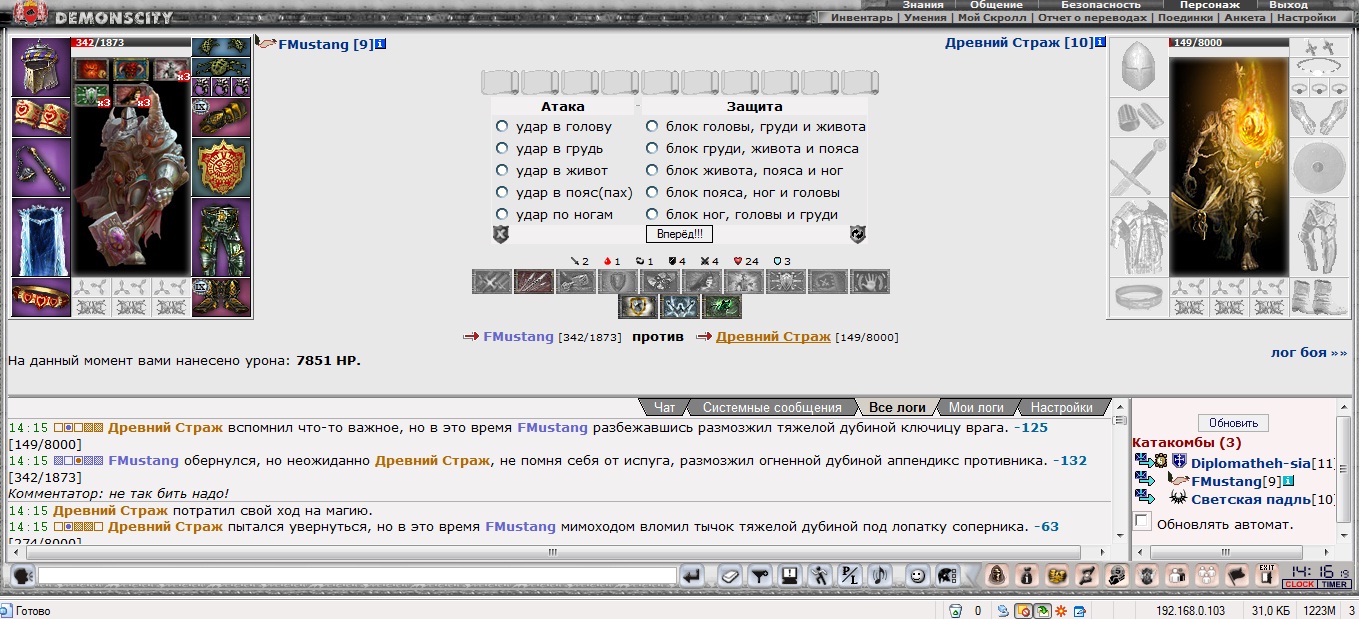Screen dimensions: 1359x619
Task: Toggle the CLOCK label on the timer
Action: click(x=1299, y=584)
